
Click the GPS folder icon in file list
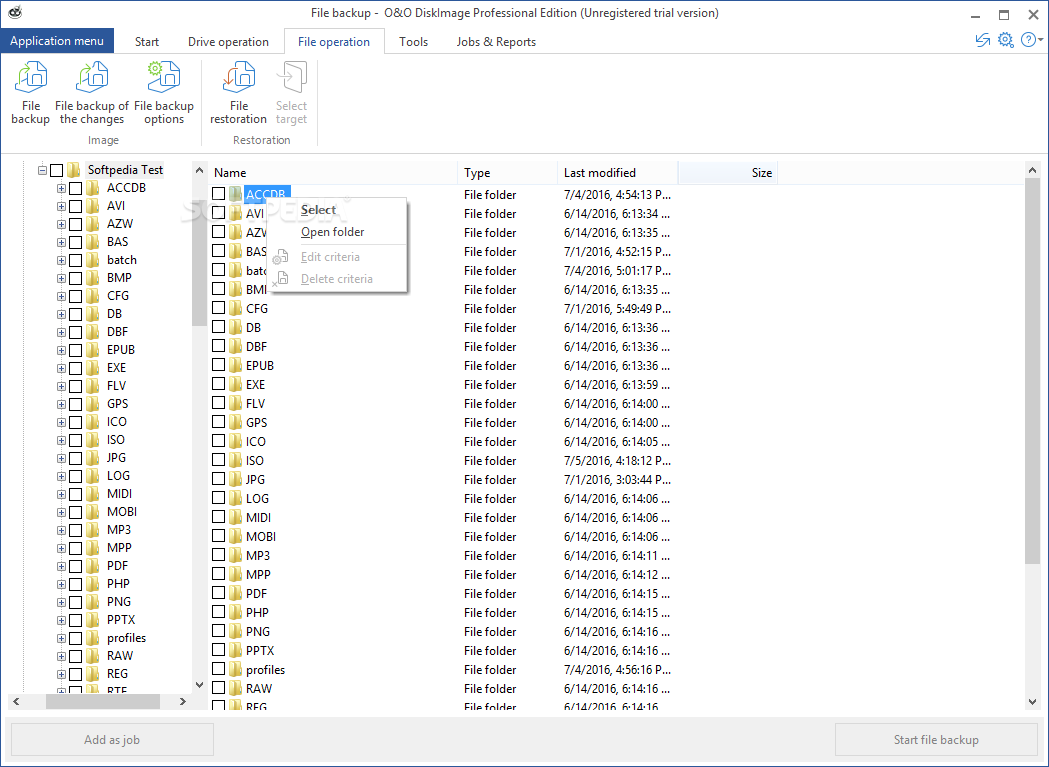(x=235, y=422)
